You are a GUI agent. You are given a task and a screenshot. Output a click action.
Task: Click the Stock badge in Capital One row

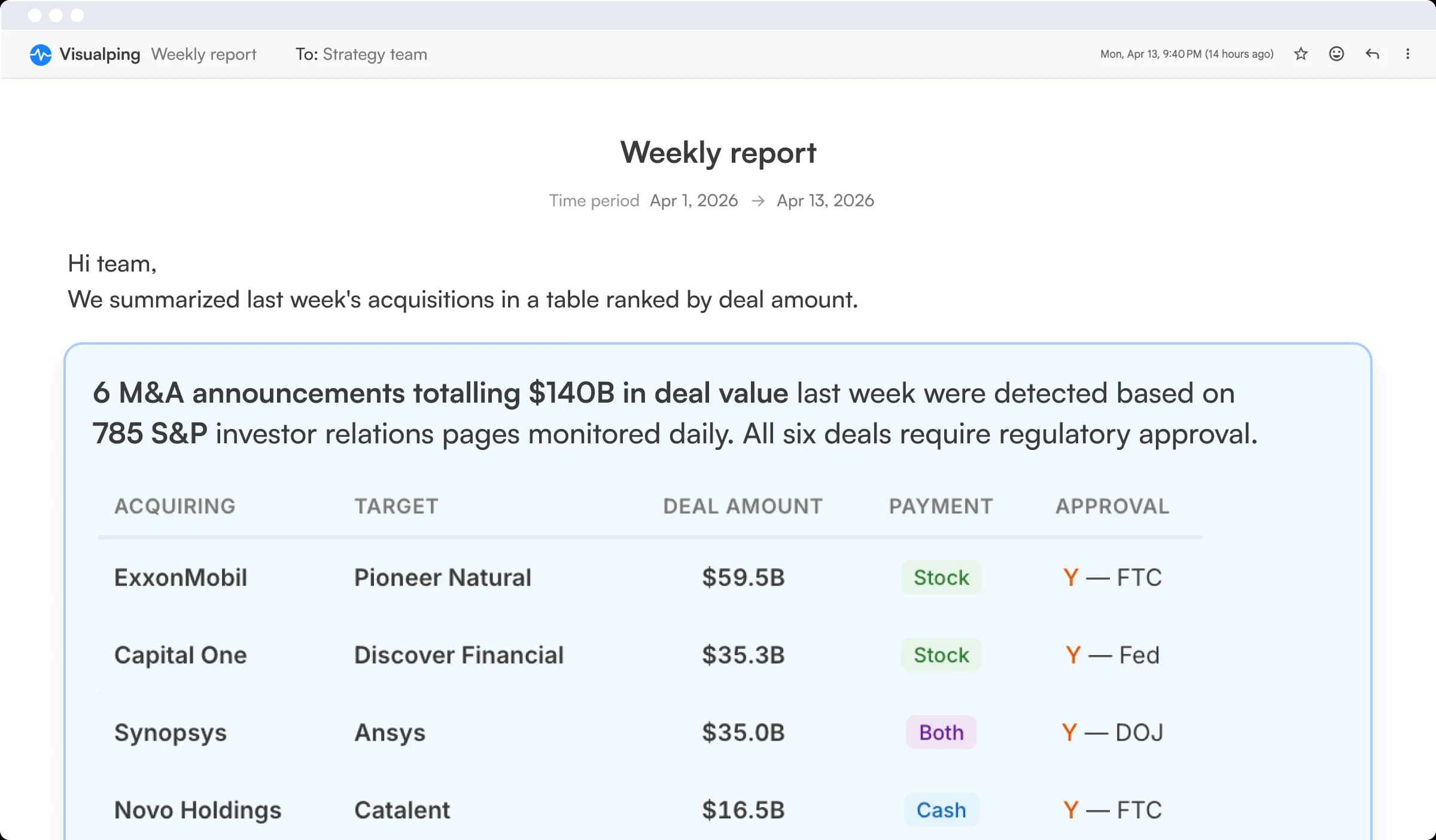click(941, 655)
